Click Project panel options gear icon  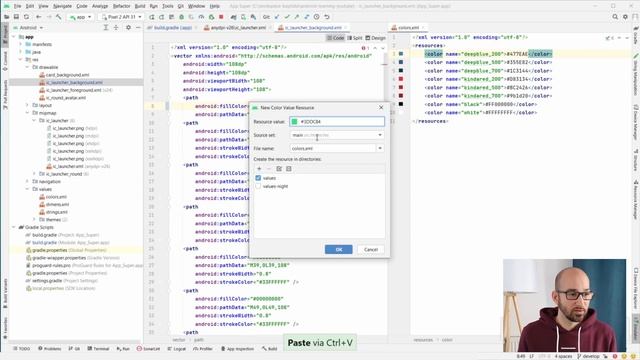(128, 27)
